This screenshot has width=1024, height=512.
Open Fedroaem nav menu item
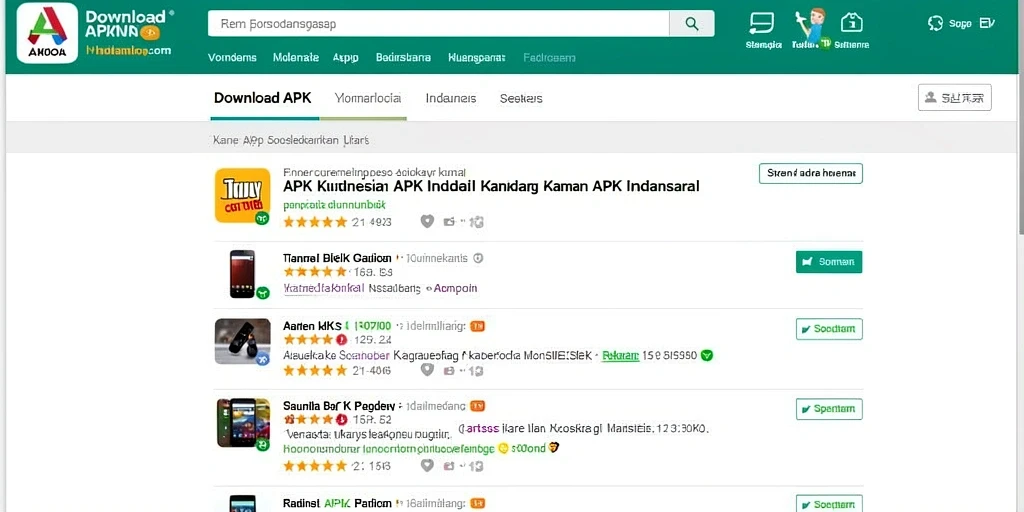pos(549,57)
